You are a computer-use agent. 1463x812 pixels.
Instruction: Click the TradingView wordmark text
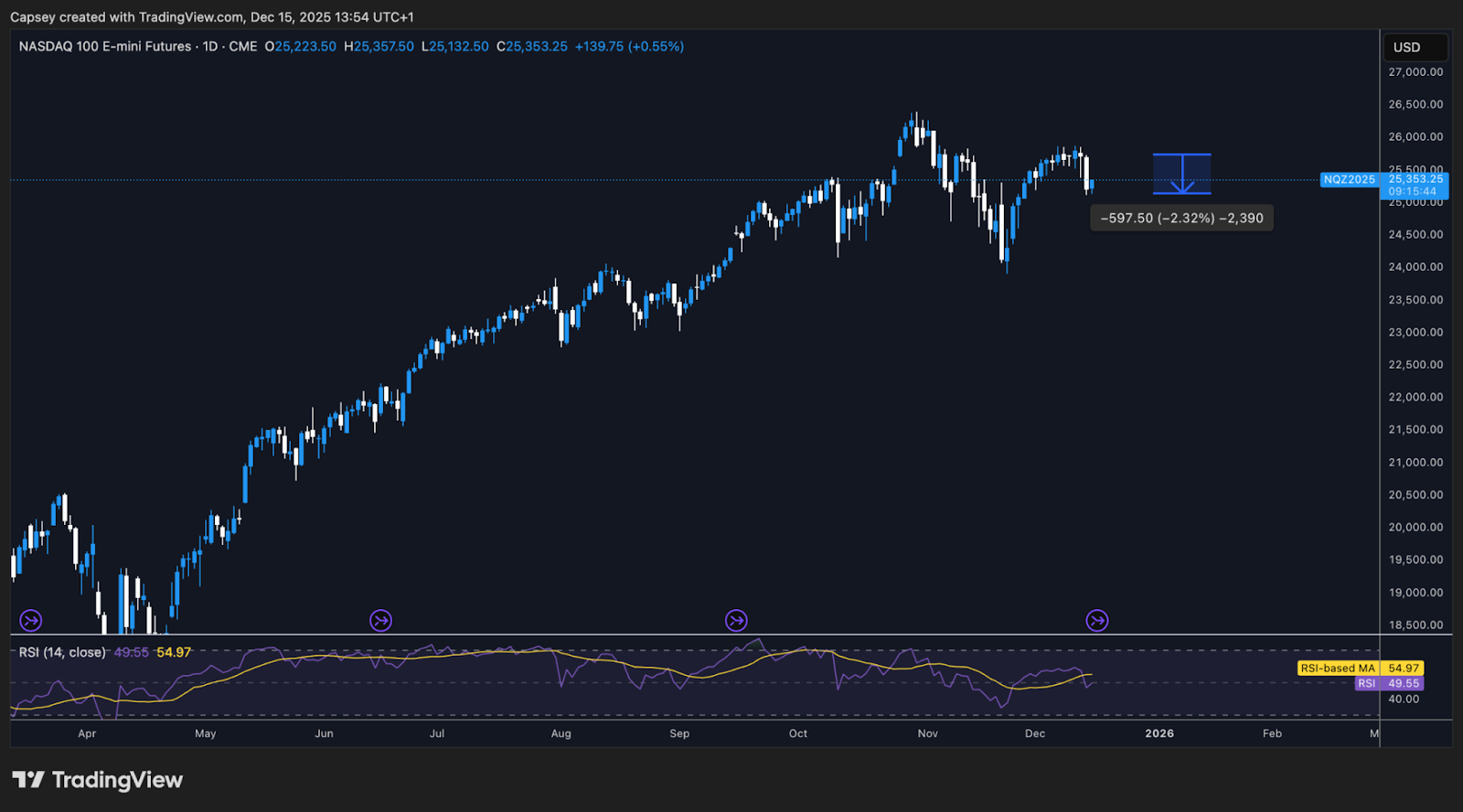117,780
